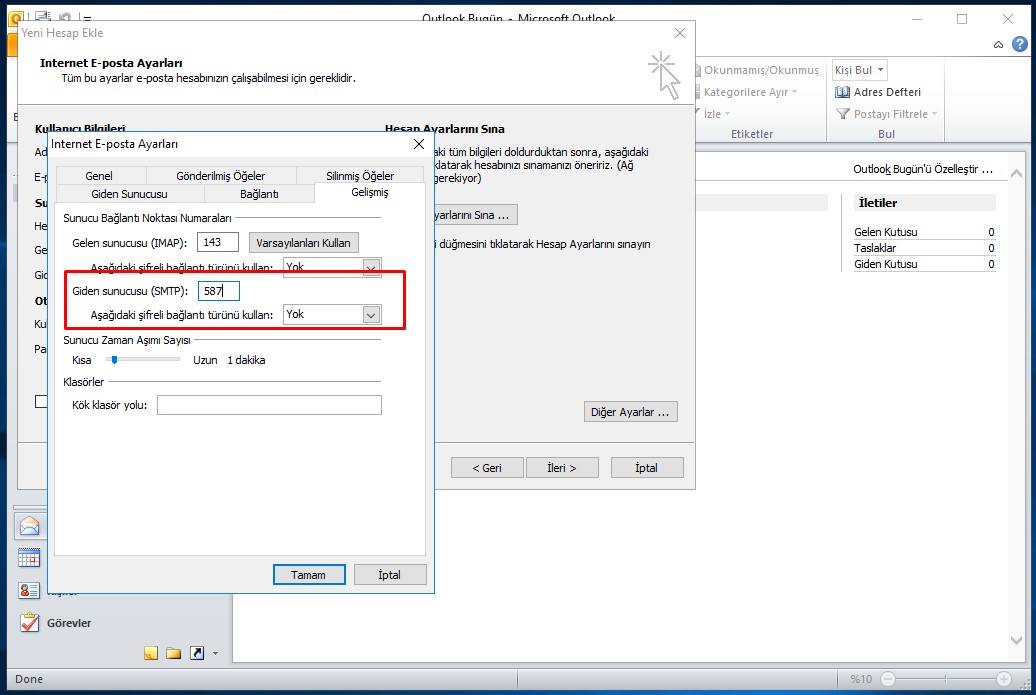
Task: Click the Gelen sunucusu (IMAP) port field
Action: (x=218, y=242)
